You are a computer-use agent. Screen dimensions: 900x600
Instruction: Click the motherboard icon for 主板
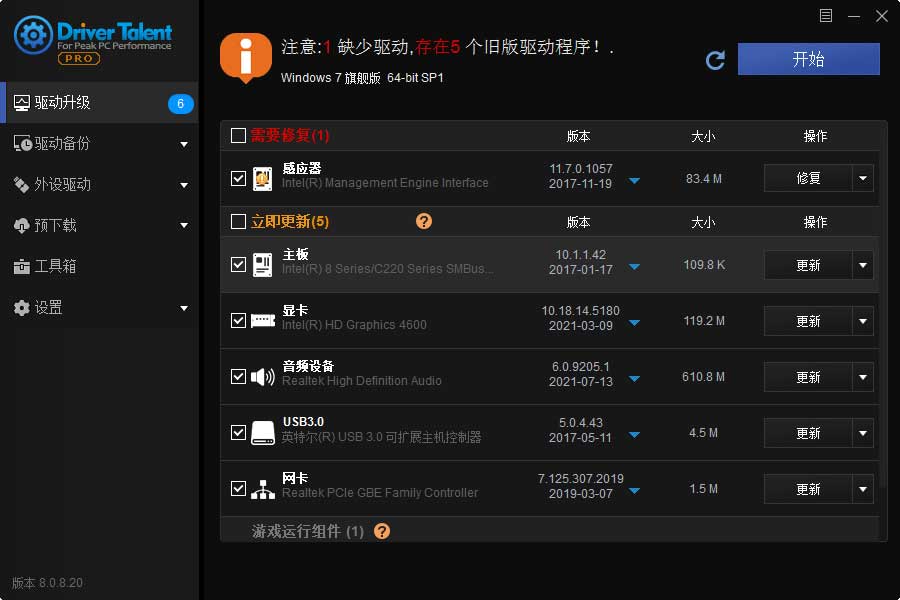[x=262, y=265]
